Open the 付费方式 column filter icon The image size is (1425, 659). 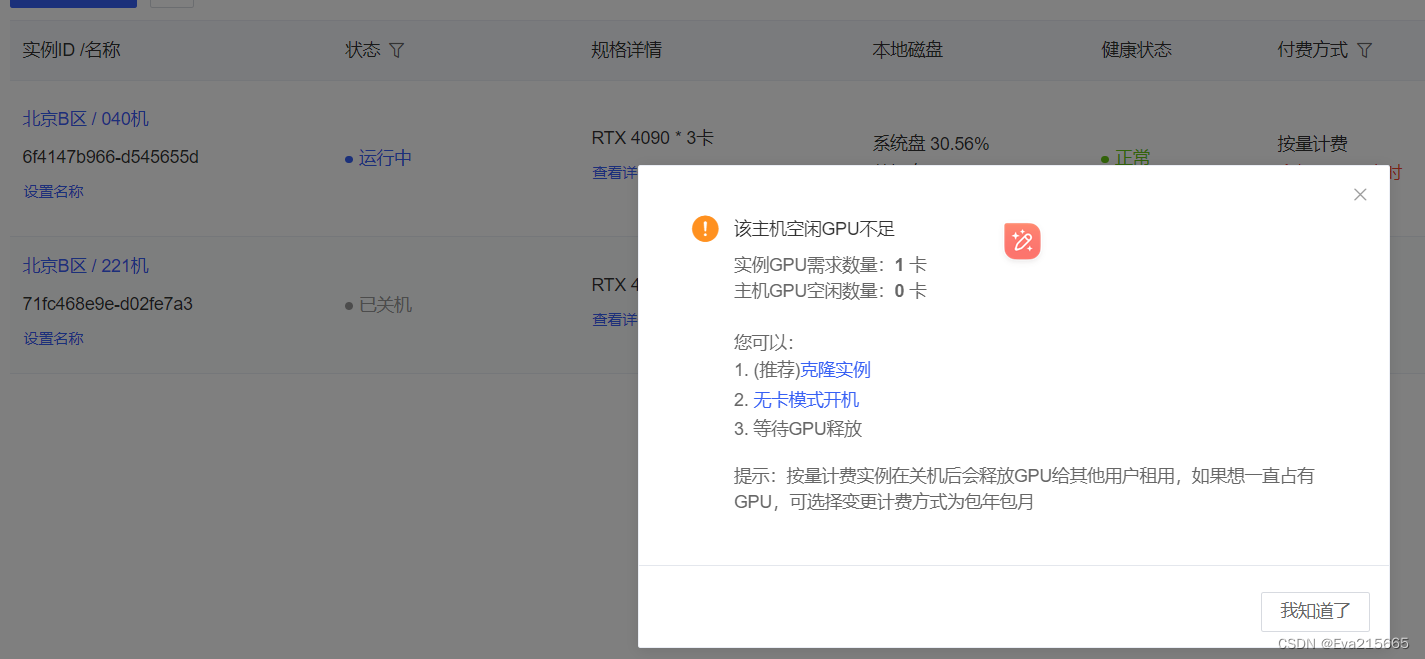pos(1364,50)
